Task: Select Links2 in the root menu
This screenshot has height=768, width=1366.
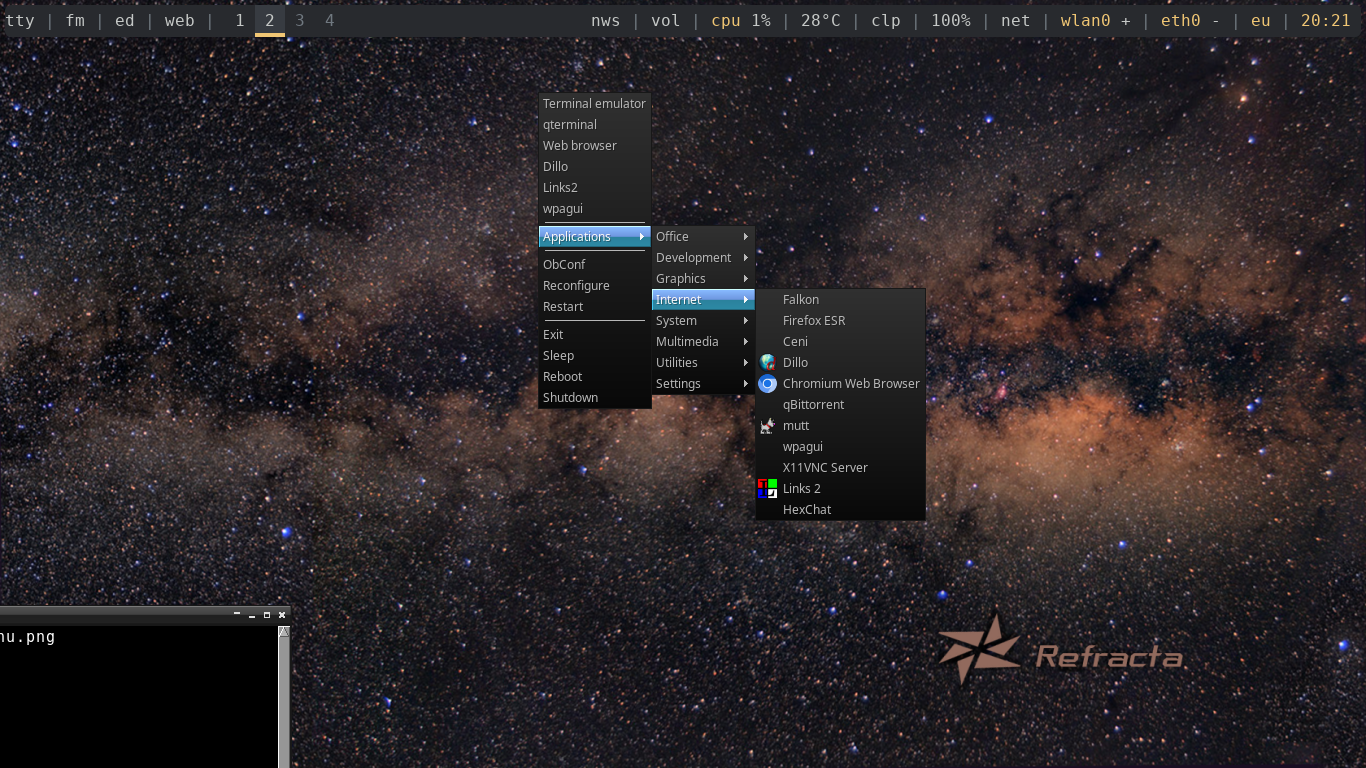Action: pyautogui.click(x=595, y=187)
